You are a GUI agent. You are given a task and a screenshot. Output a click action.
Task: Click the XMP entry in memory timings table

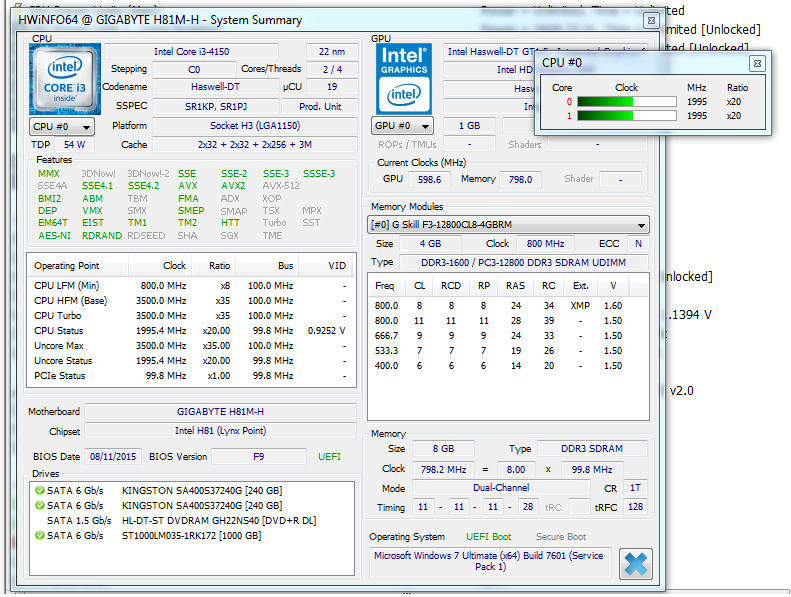pyautogui.click(x=580, y=306)
